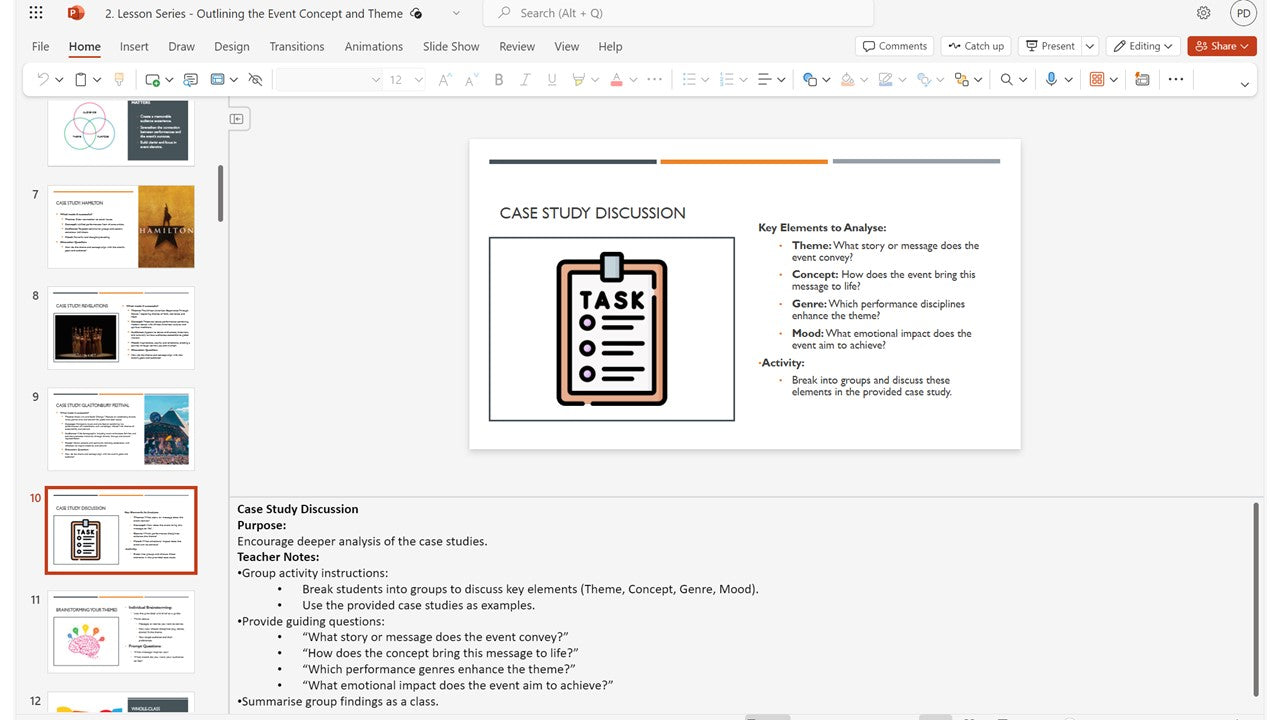Open the app launcher waffle icon
Screen dimensions: 1280x720
tap(36, 13)
